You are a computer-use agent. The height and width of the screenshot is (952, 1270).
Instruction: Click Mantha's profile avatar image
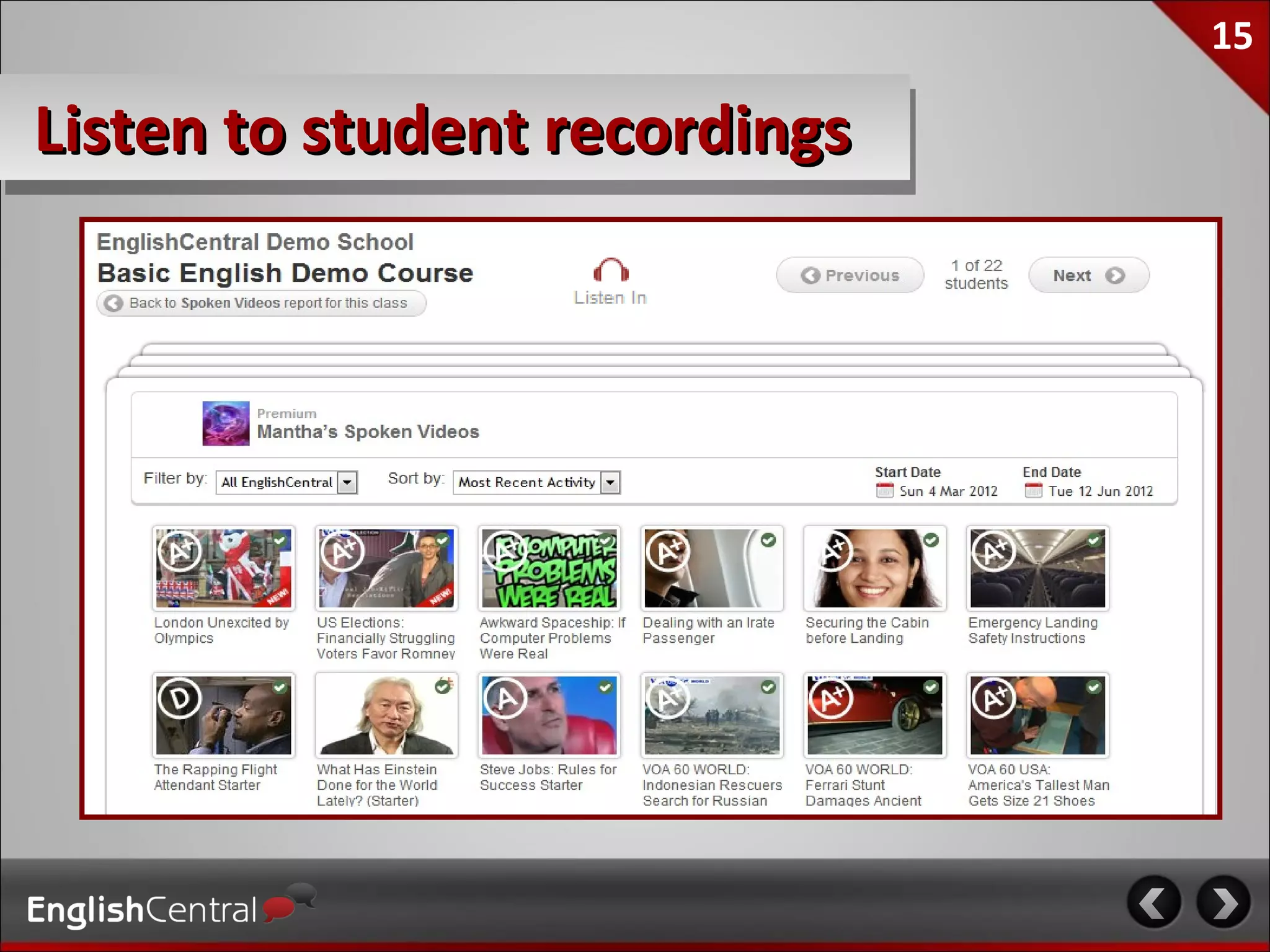[226, 423]
